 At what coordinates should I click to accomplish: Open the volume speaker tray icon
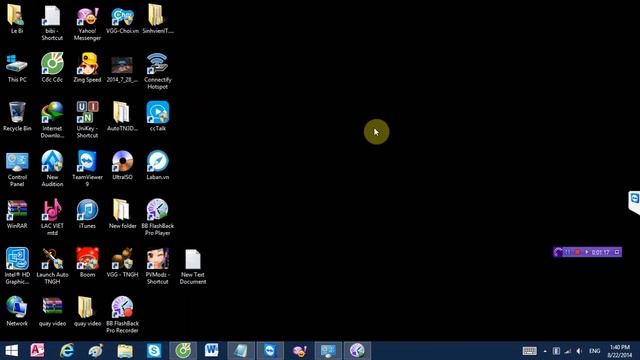pyautogui.click(x=579, y=351)
